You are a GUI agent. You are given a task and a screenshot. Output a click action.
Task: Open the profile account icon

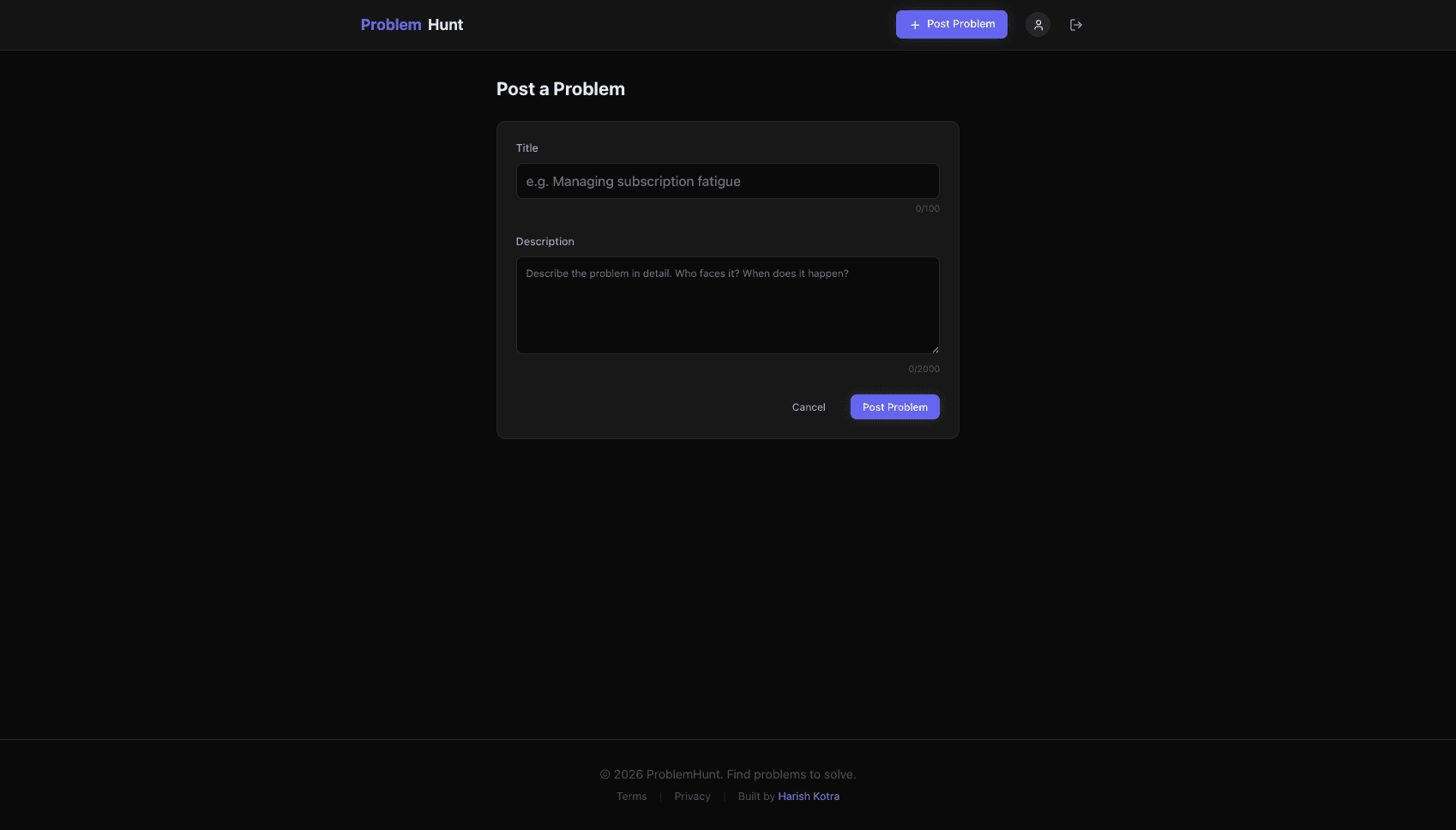tap(1038, 25)
